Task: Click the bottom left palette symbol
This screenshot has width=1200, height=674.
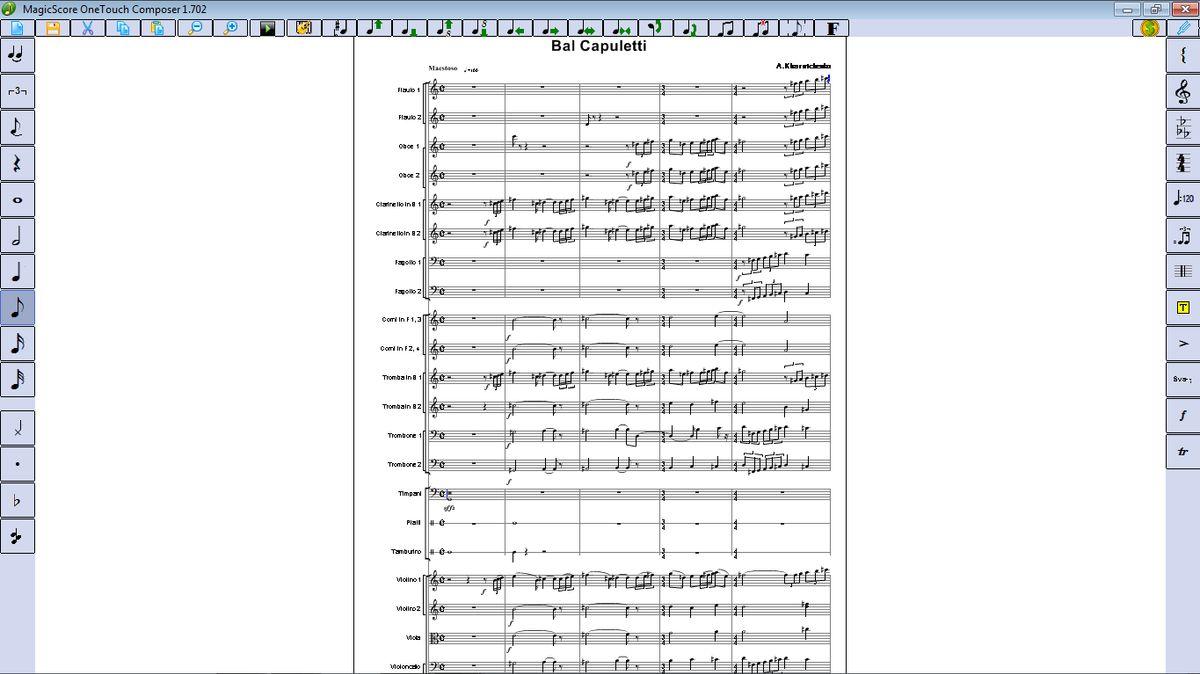Action: [x=17, y=537]
